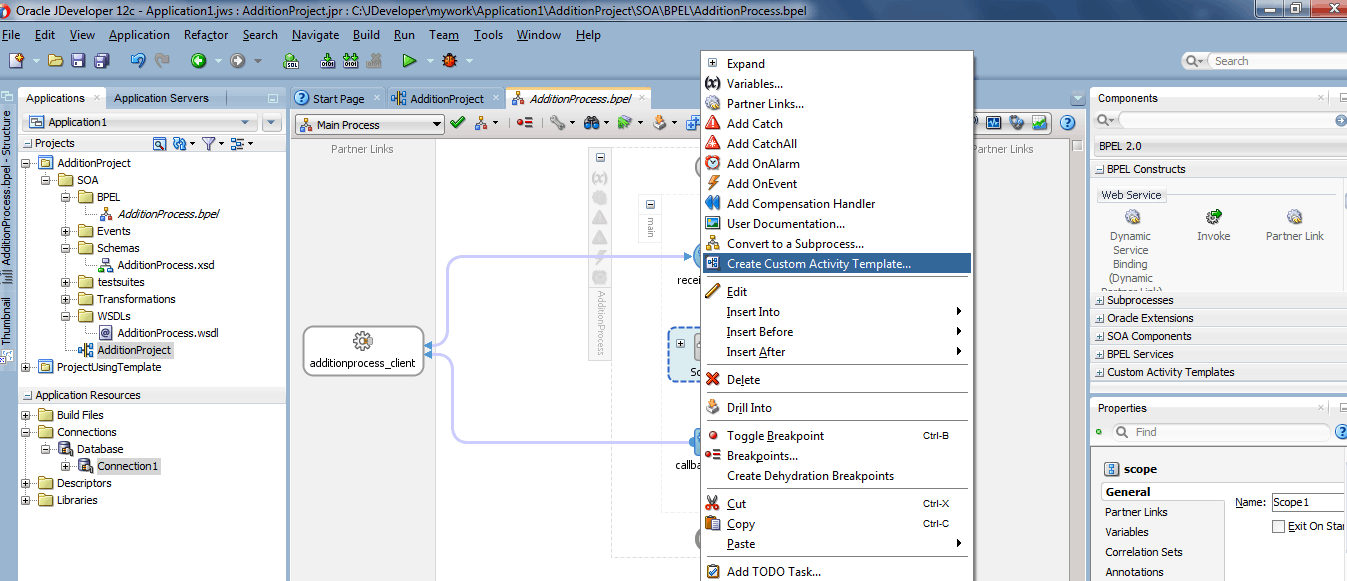Screen dimensions: 1347x581
Task: Click the green Validate checkmark icon
Action: click(x=458, y=123)
